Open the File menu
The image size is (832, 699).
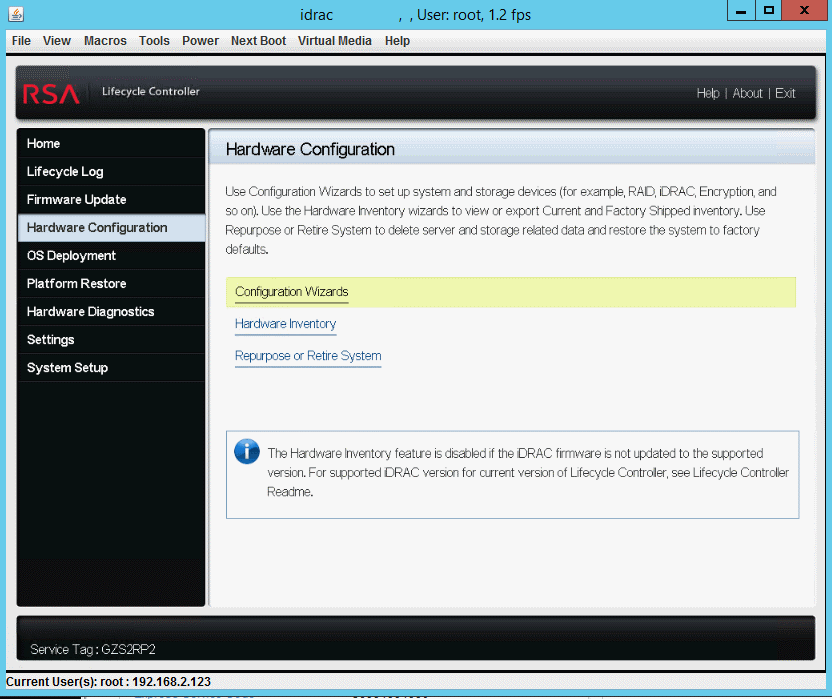(x=21, y=41)
